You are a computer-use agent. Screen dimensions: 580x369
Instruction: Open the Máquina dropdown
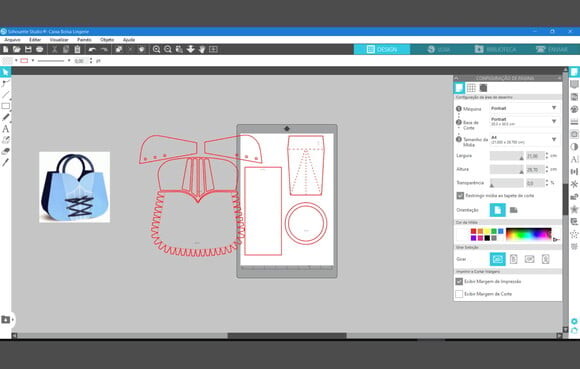point(524,108)
